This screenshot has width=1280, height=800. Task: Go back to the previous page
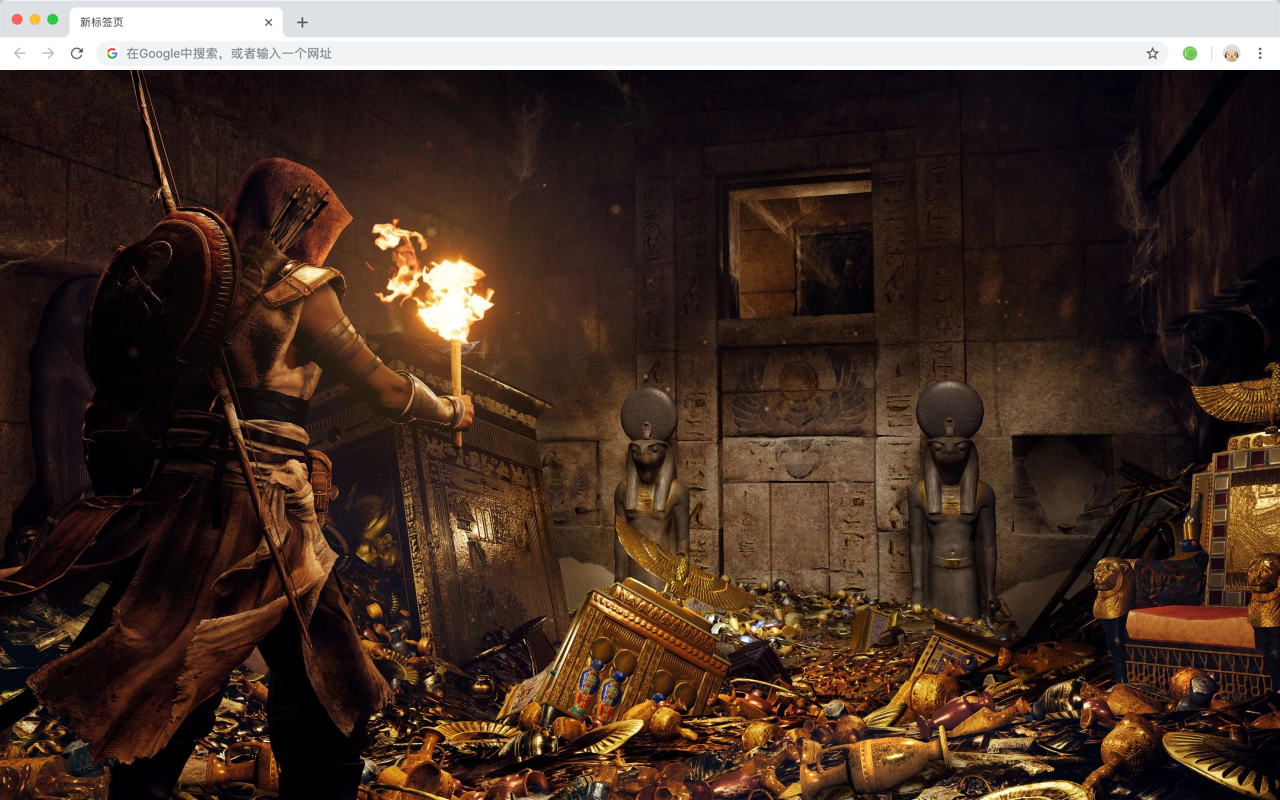click(x=20, y=53)
